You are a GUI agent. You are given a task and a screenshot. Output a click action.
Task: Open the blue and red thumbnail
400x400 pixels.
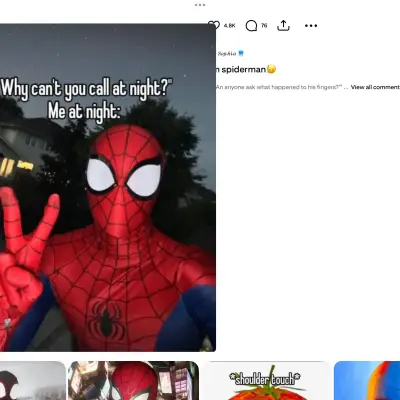click(x=367, y=381)
